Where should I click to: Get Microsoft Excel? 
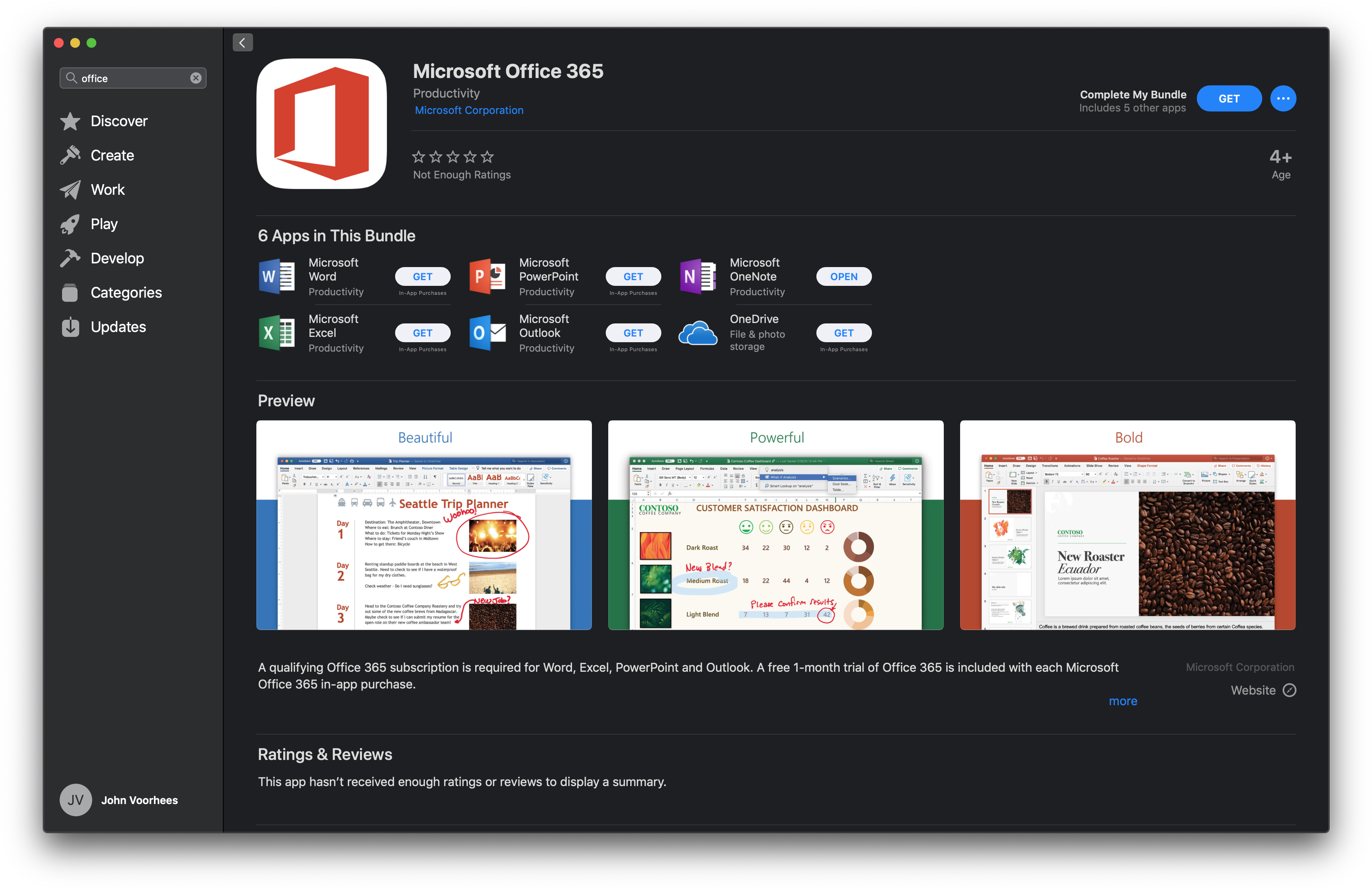coord(422,333)
